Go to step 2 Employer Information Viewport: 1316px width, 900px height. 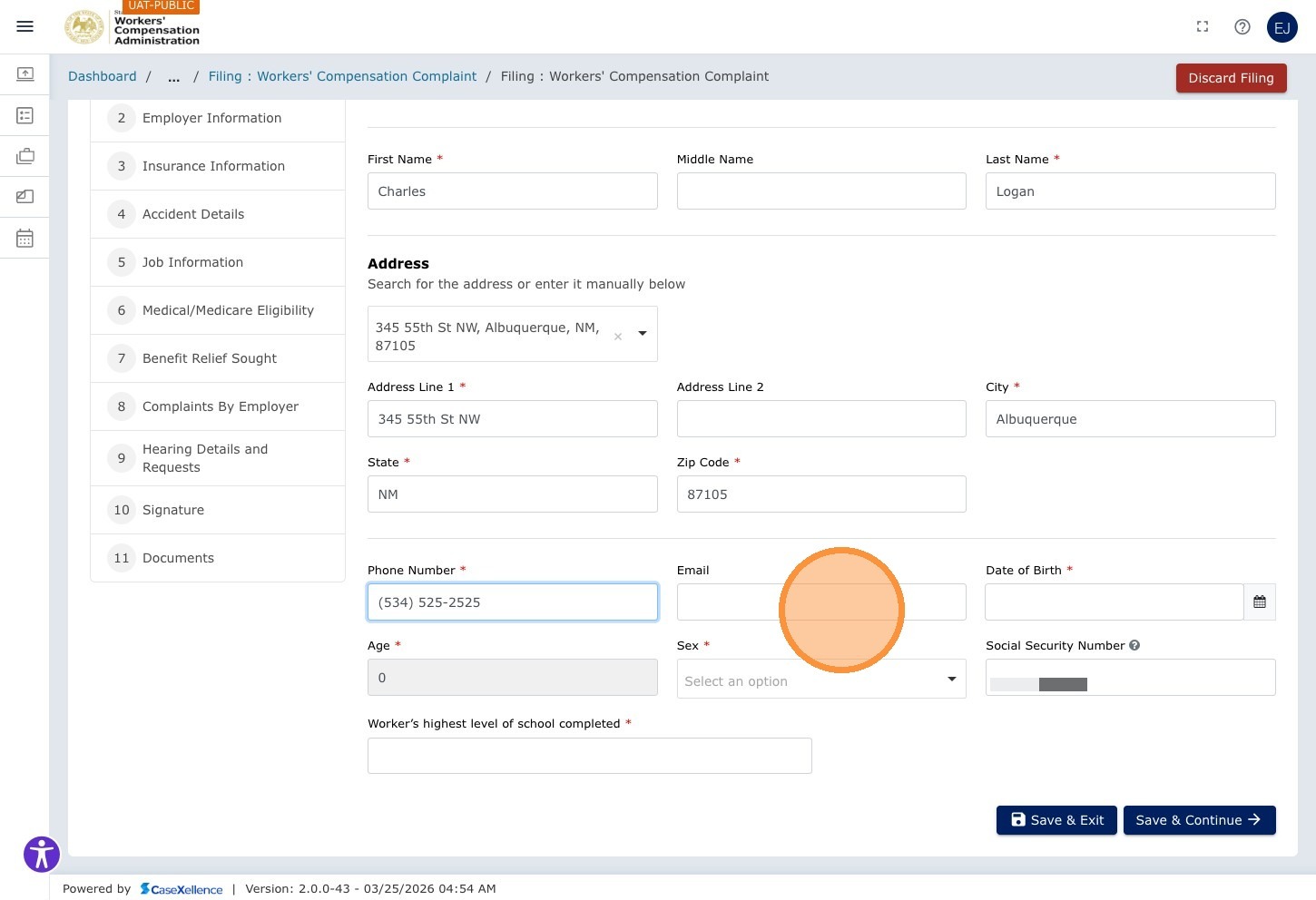point(218,118)
